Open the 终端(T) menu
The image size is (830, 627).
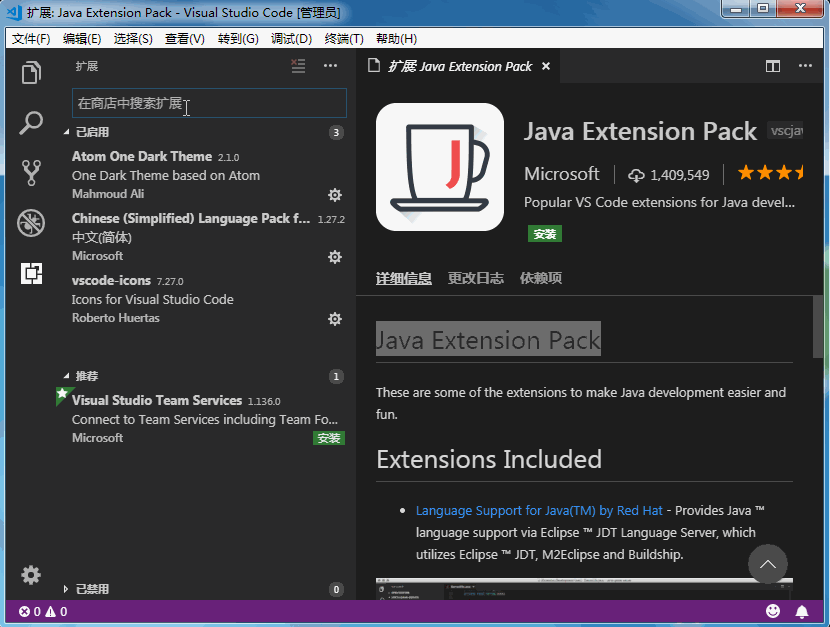(x=344, y=39)
